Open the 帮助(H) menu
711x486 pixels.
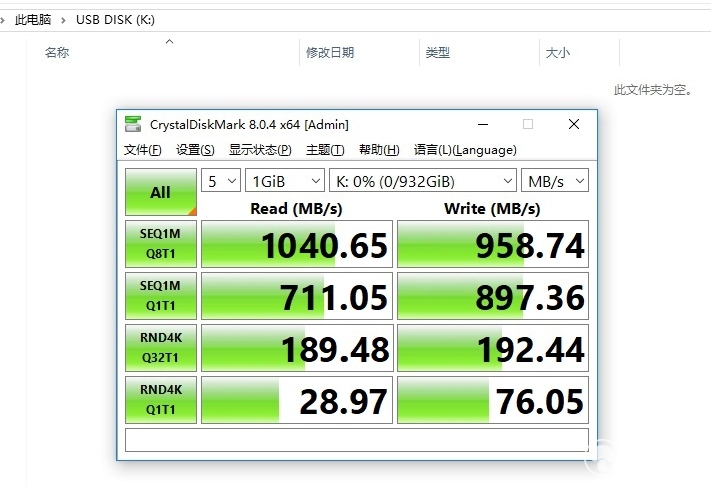(x=379, y=150)
